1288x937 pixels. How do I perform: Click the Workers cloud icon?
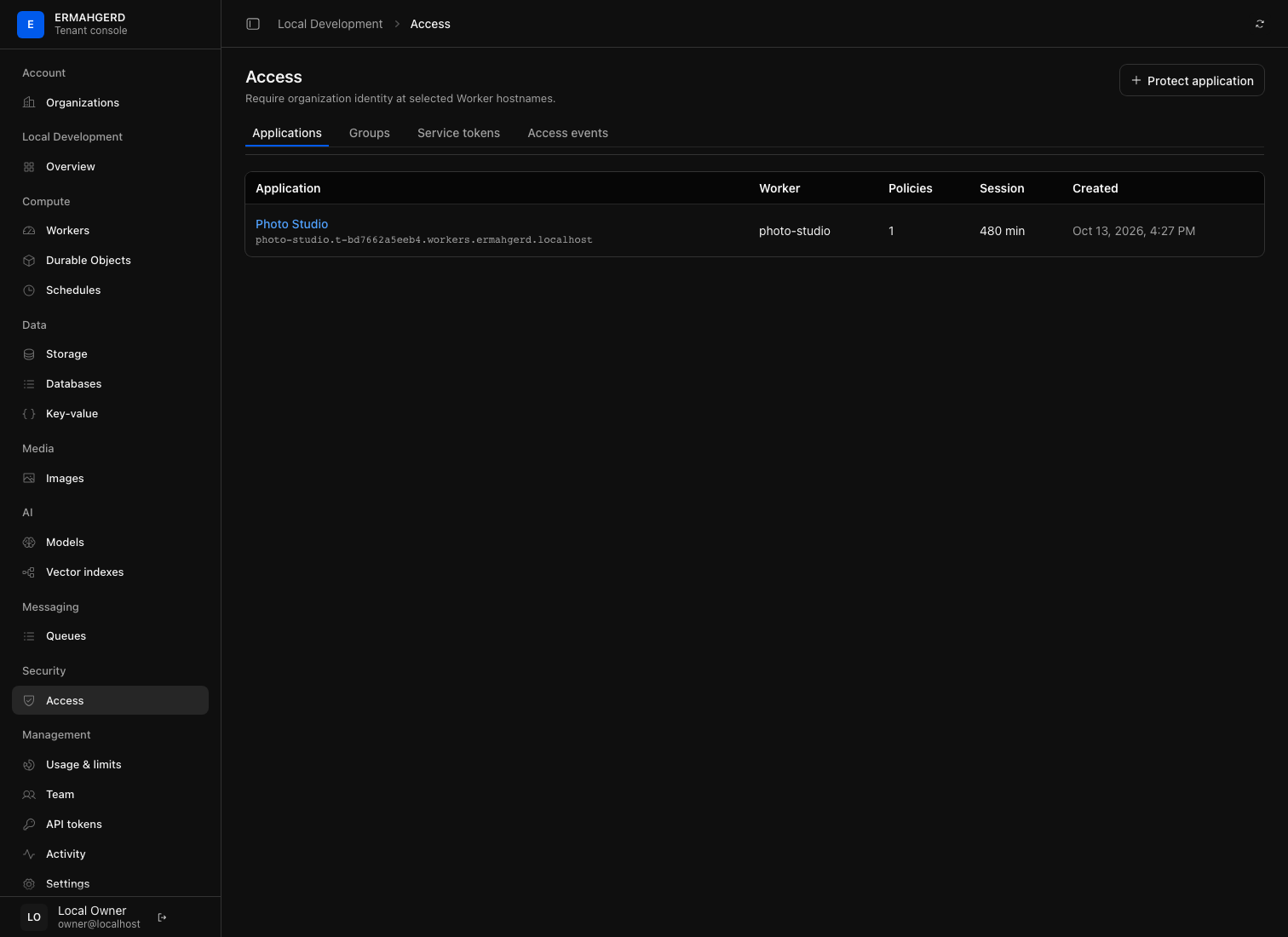(x=29, y=231)
